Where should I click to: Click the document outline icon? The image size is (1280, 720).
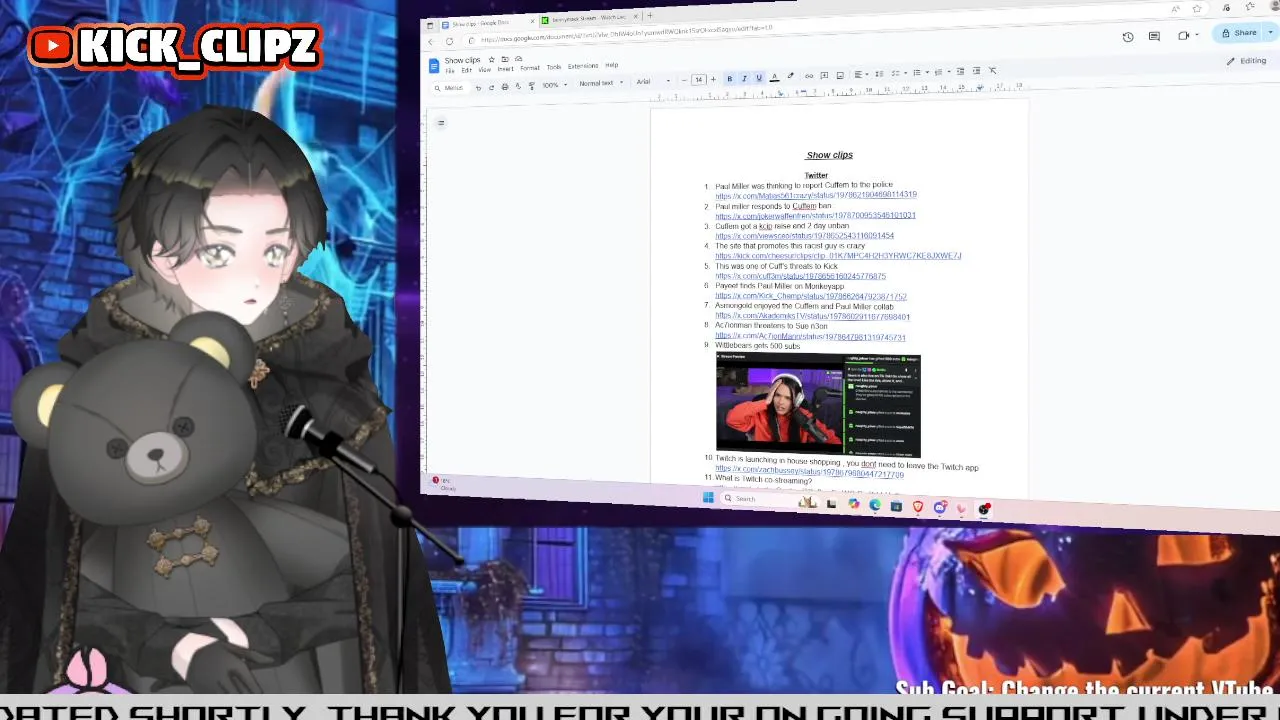[441, 123]
